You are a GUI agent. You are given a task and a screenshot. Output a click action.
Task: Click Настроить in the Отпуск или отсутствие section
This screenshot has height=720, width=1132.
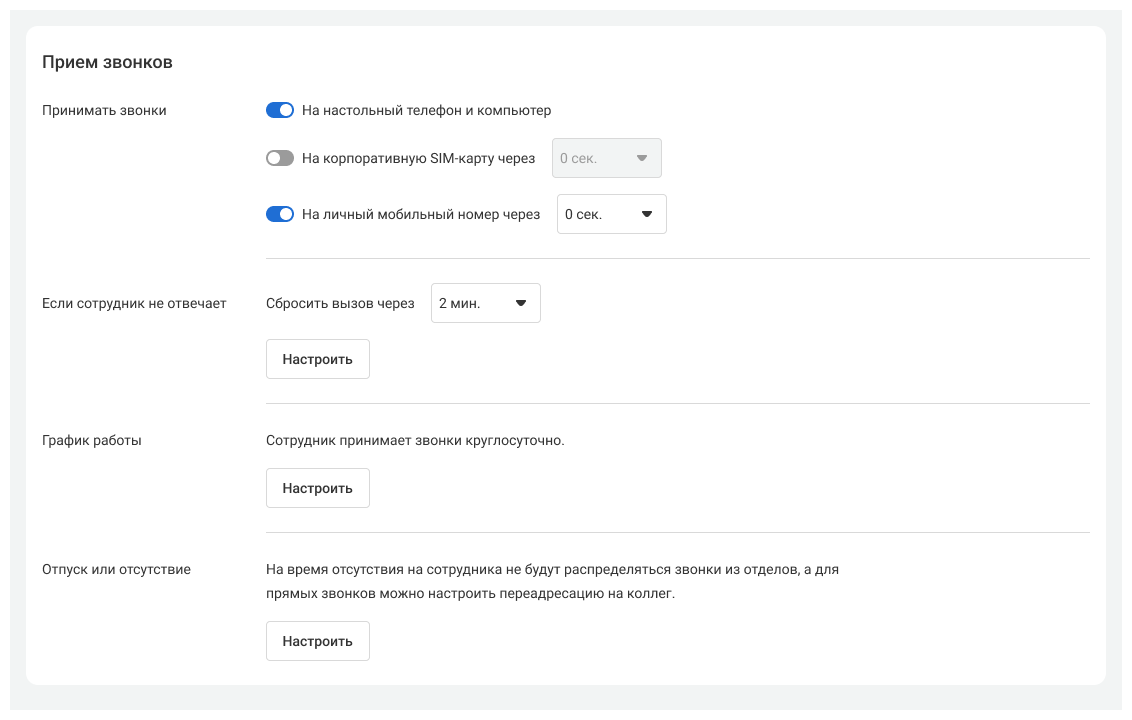coord(317,641)
